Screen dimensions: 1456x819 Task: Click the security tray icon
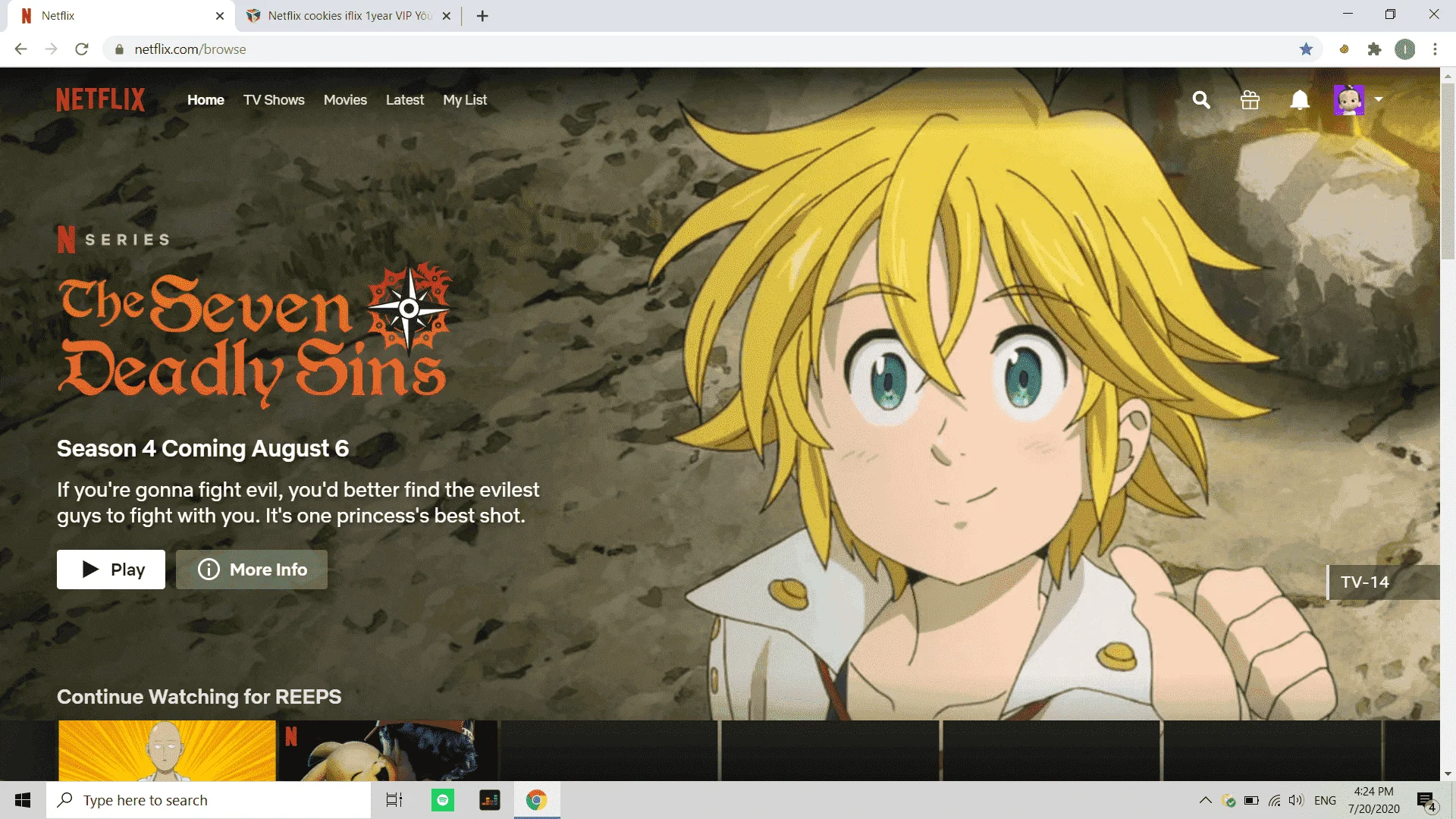pos(1228,800)
